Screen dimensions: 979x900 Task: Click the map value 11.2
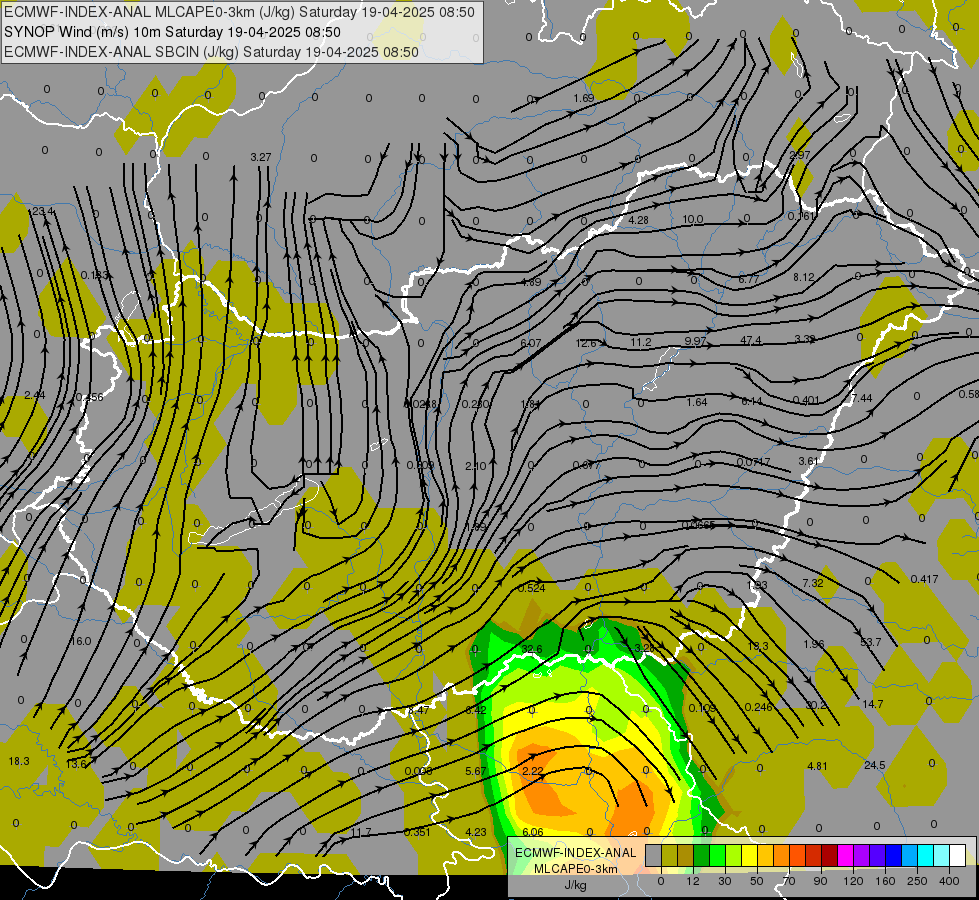641,342
